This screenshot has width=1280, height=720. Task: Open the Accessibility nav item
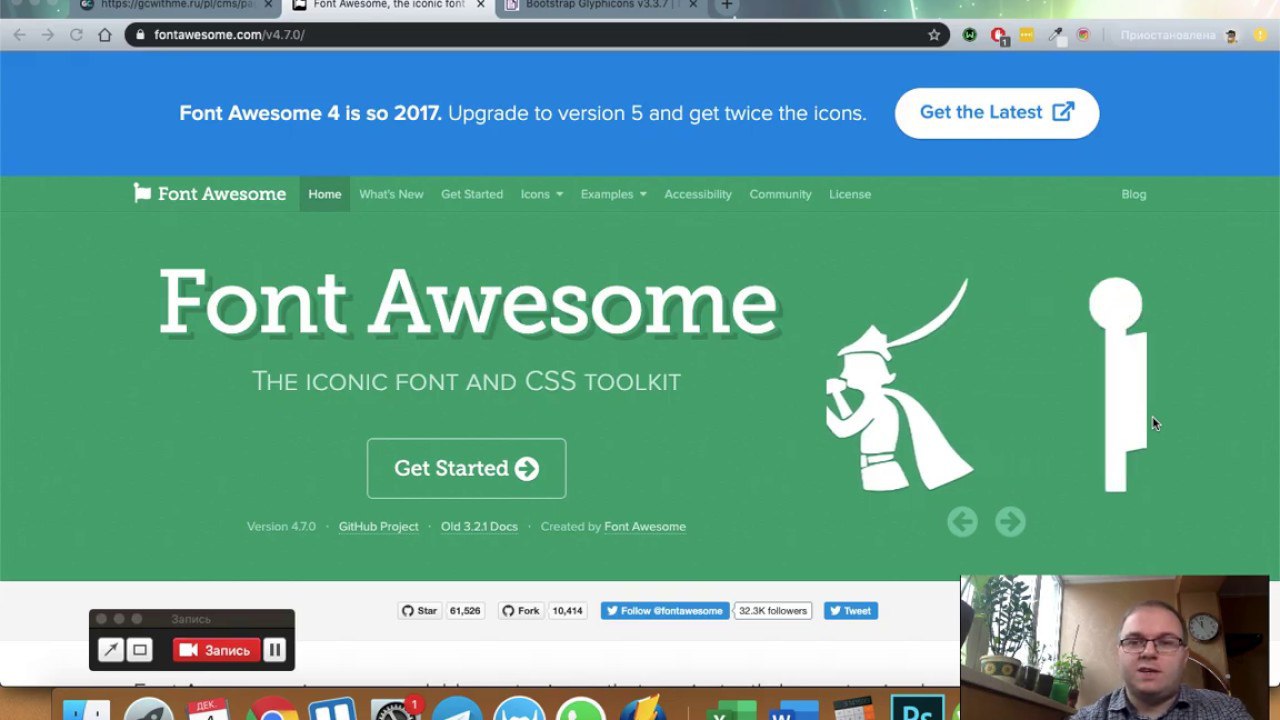(x=698, y=194)
